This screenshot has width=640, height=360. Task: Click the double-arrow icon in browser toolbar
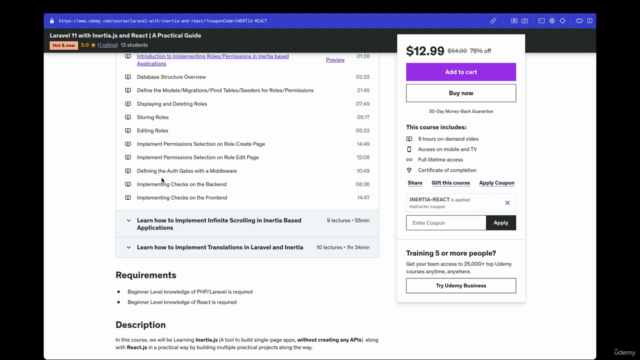coord(579,21)
